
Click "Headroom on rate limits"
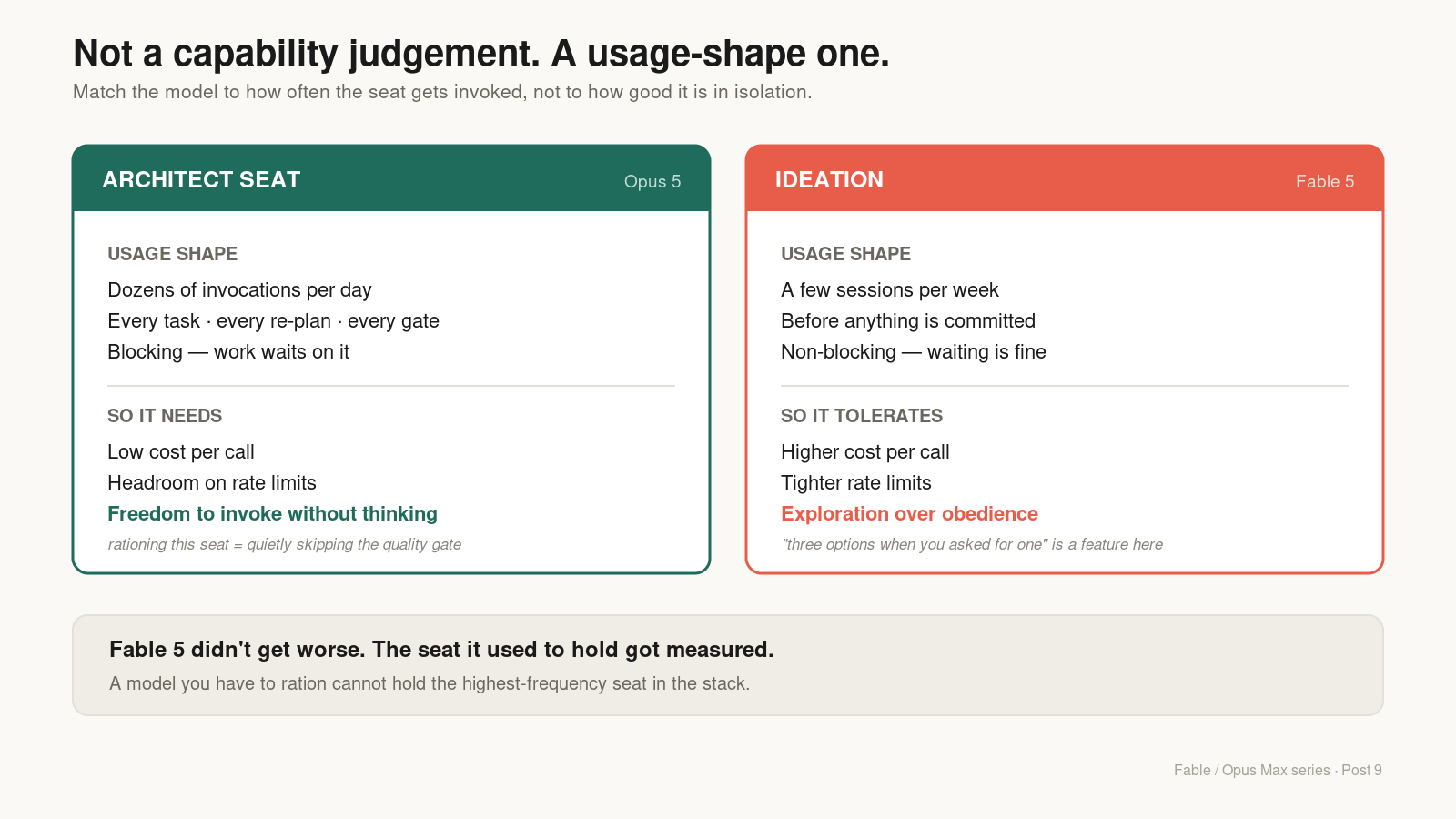click(212, 483)
